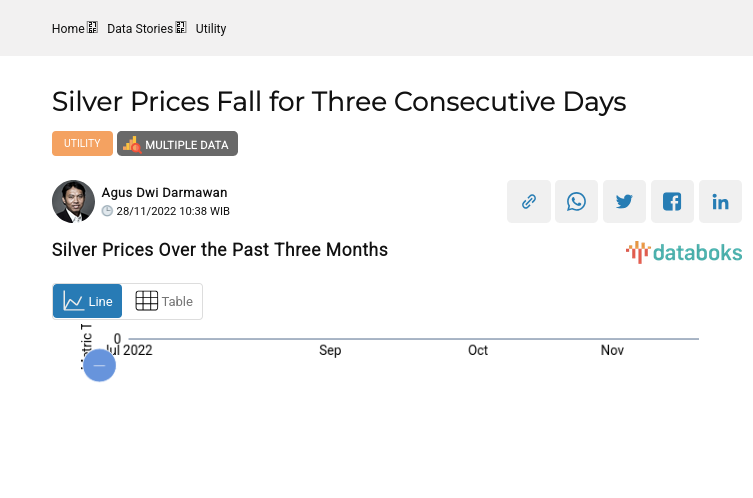This screenshot has height=498, width=753.
Task: Share the article on LinkedIn
Action: [720, 202]
